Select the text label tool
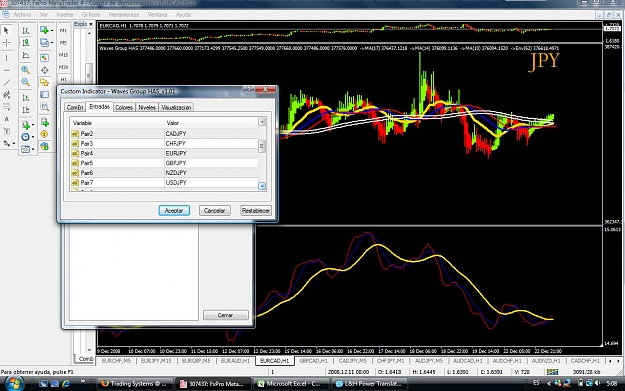 [x=6, y=131]
